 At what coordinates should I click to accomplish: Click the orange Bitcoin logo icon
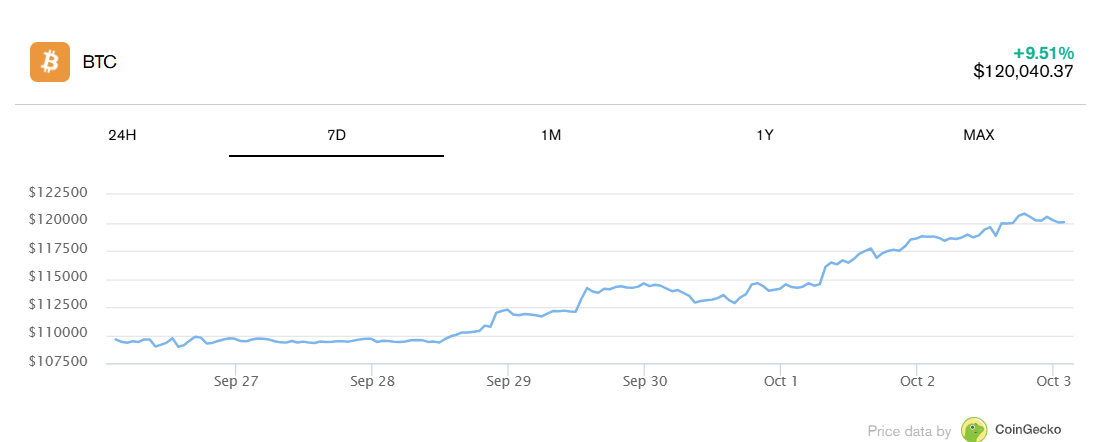[49, 62]
